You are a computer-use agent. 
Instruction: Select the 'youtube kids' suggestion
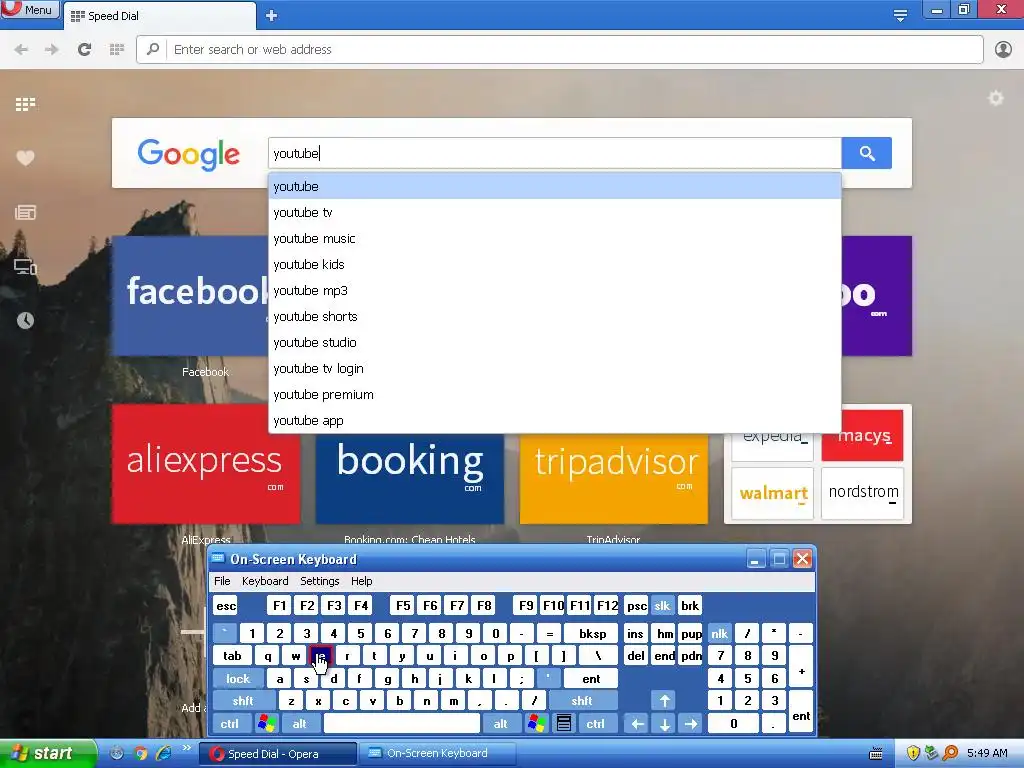click(554, 264)
